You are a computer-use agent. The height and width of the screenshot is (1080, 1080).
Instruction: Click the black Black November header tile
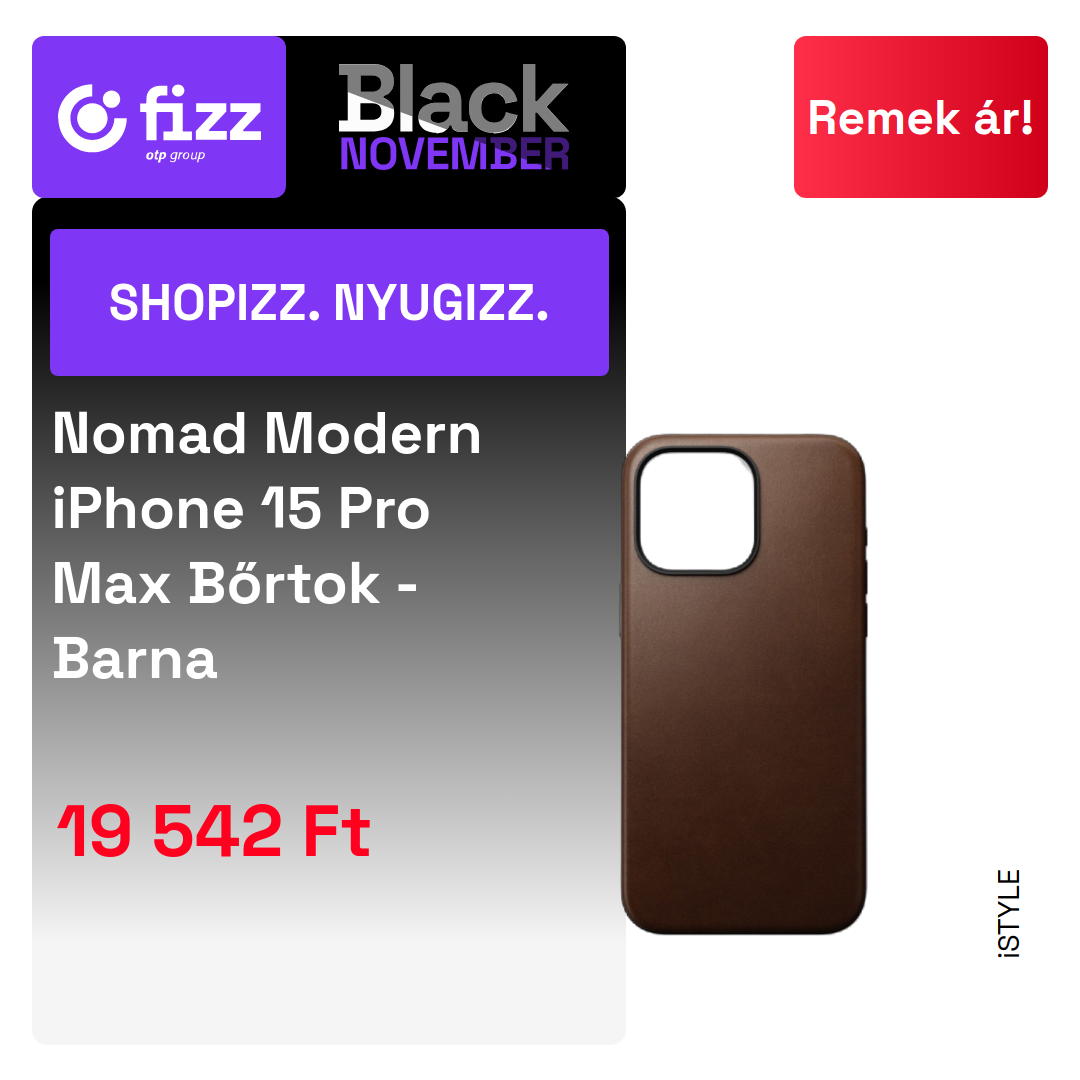455,117
